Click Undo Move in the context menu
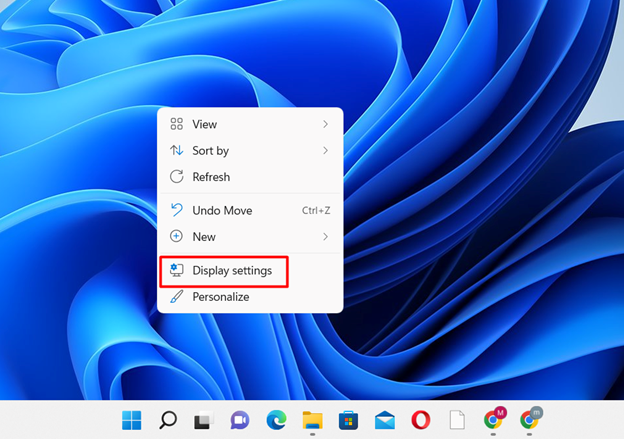Screen dimensions: 624x439 [222, 211]
